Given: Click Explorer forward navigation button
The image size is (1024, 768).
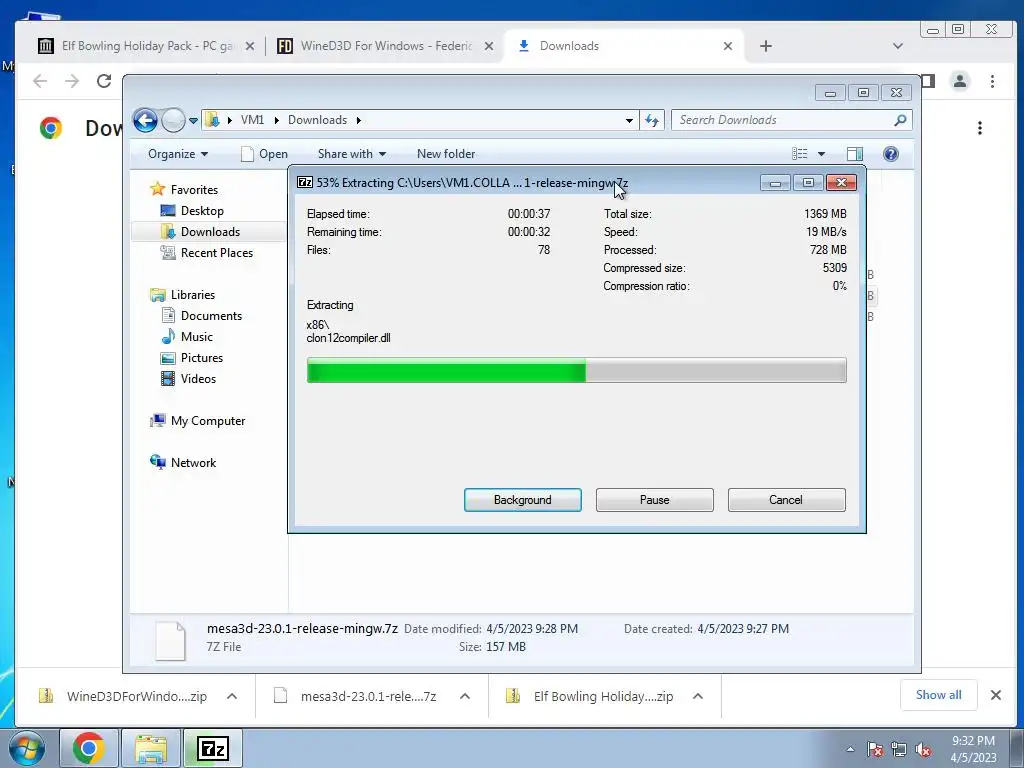Looking at the screenshot, I should [173, 120].
